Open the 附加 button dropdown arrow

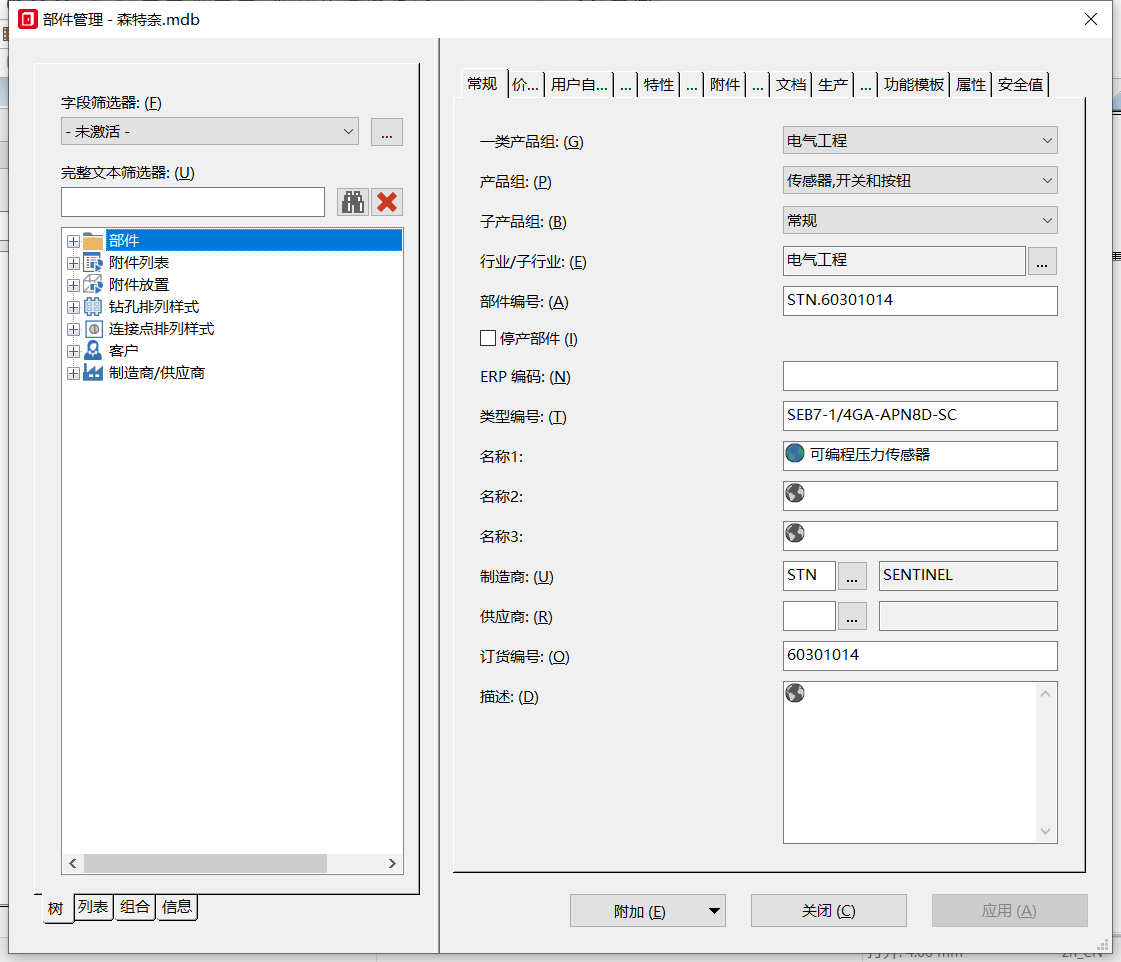(x=713, y=911)
